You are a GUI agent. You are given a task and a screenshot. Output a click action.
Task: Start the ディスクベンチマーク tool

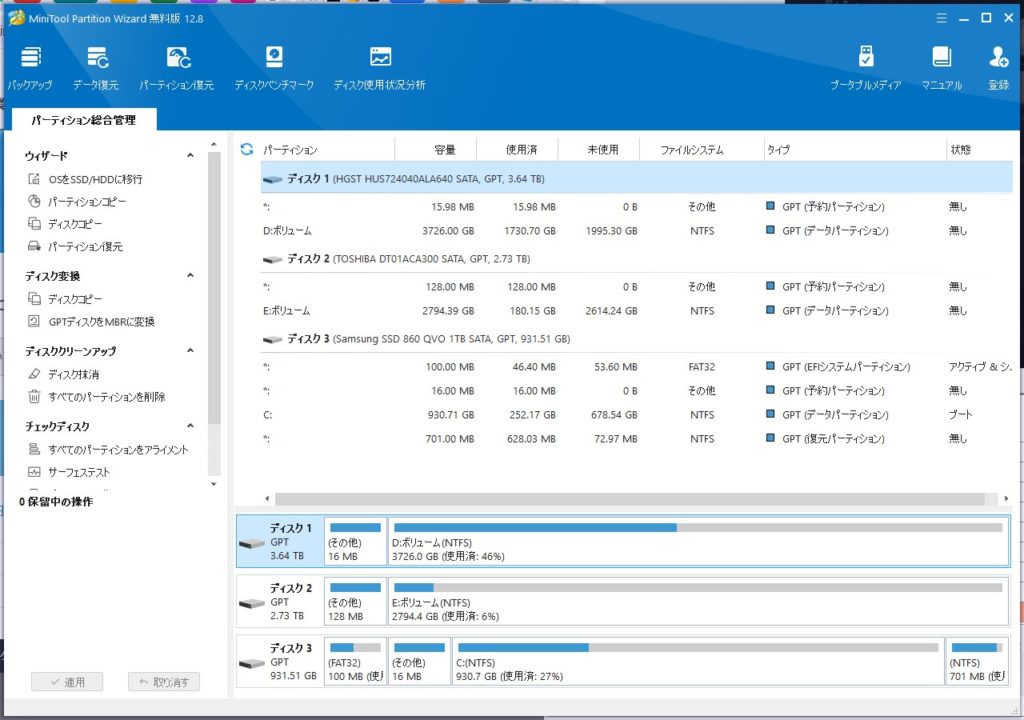274,67
